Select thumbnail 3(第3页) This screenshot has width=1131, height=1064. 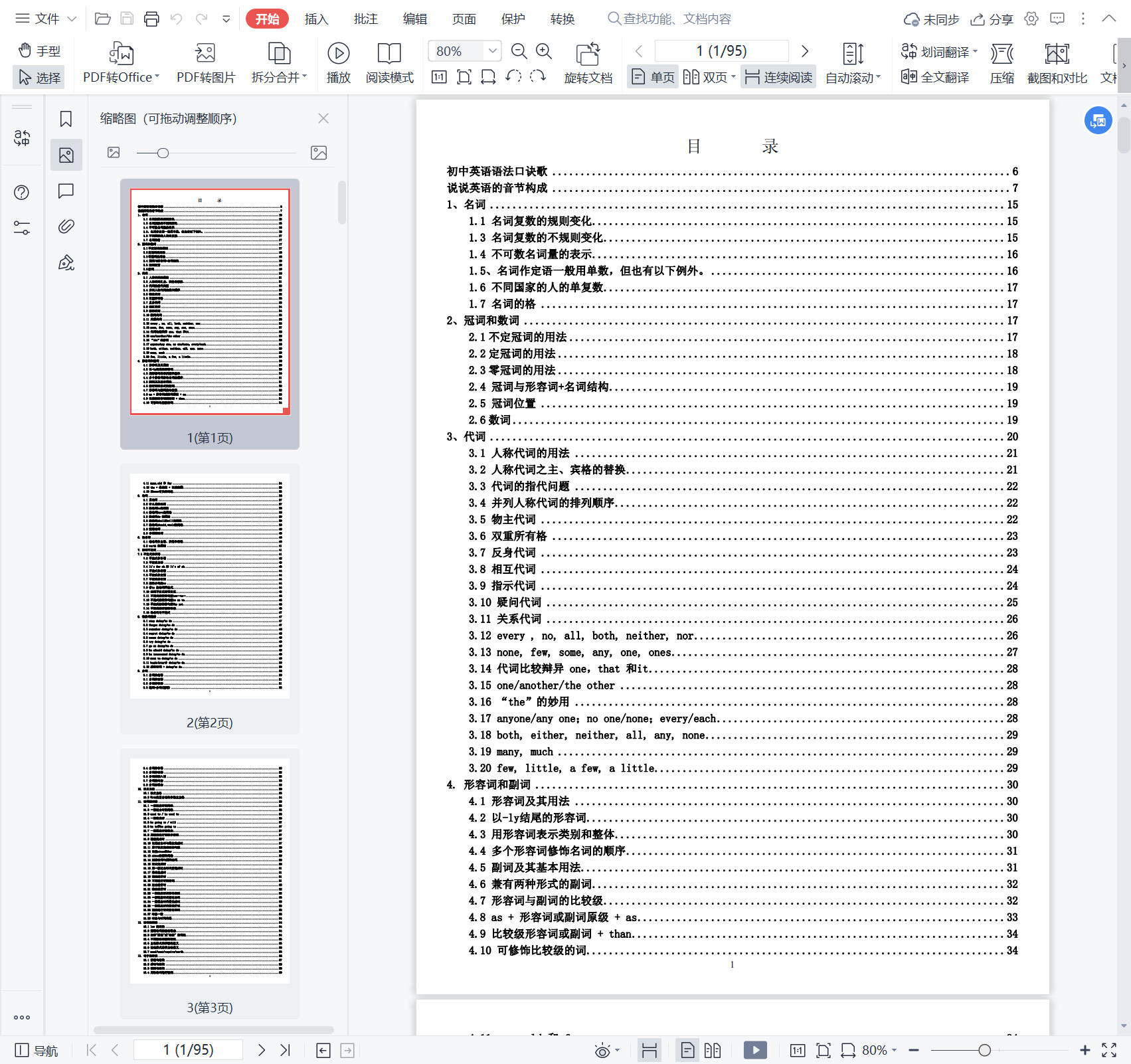point(210,884)
